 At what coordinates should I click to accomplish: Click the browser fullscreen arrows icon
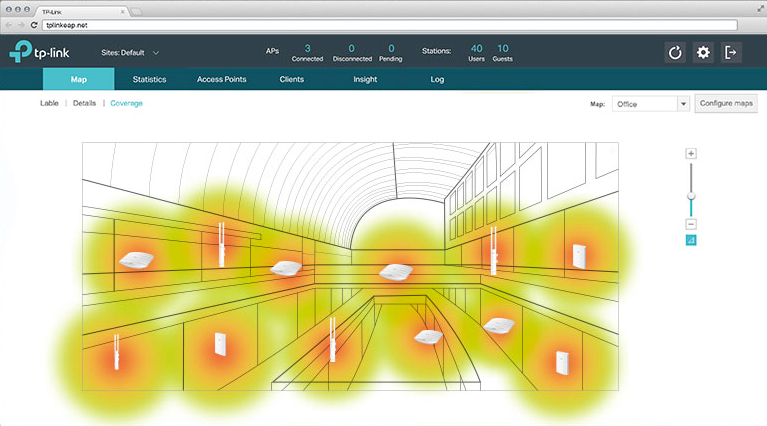pos(761,9)
